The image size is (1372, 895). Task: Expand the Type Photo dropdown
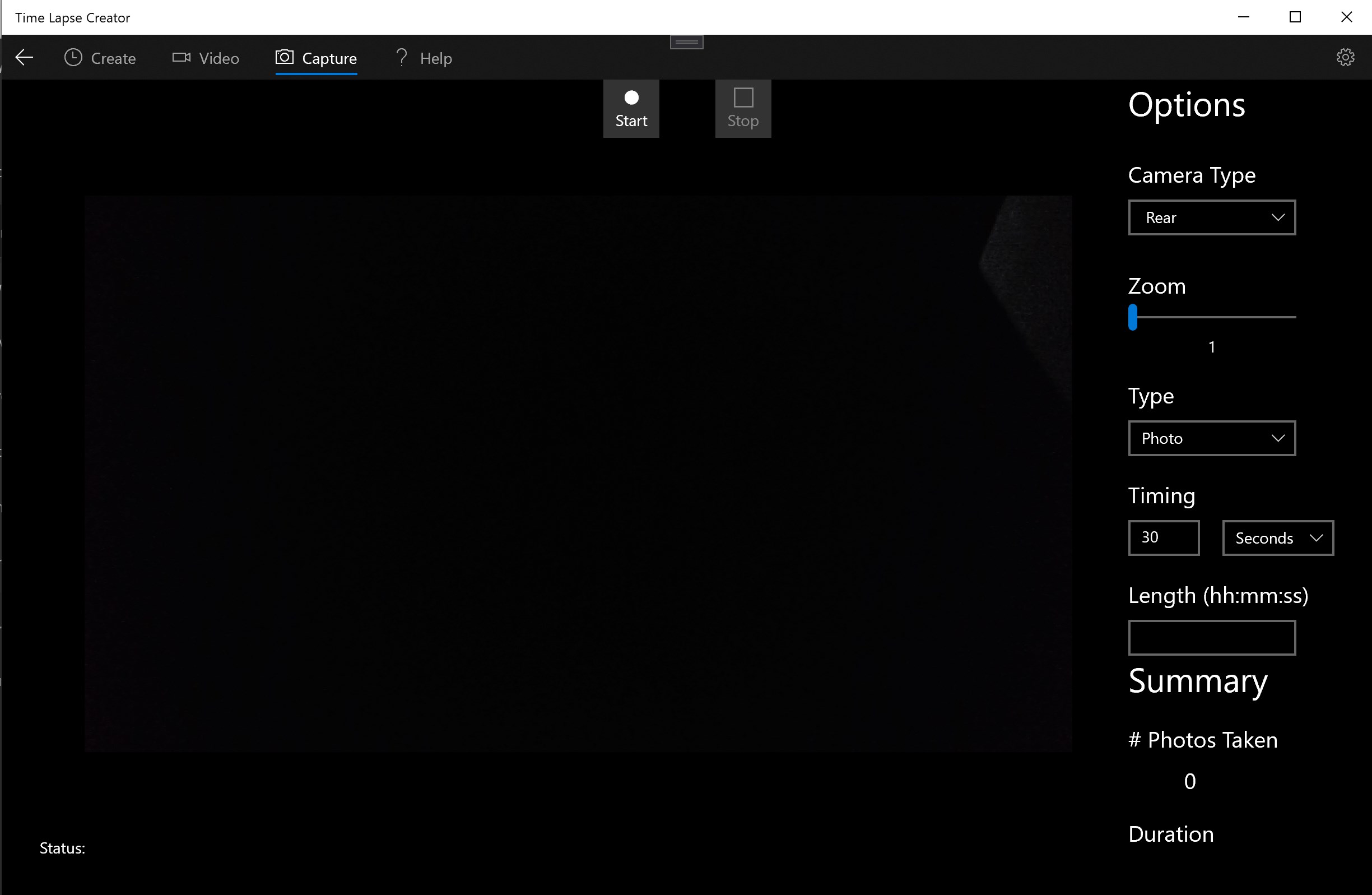pyautogui.click(x=1211, y=438)
